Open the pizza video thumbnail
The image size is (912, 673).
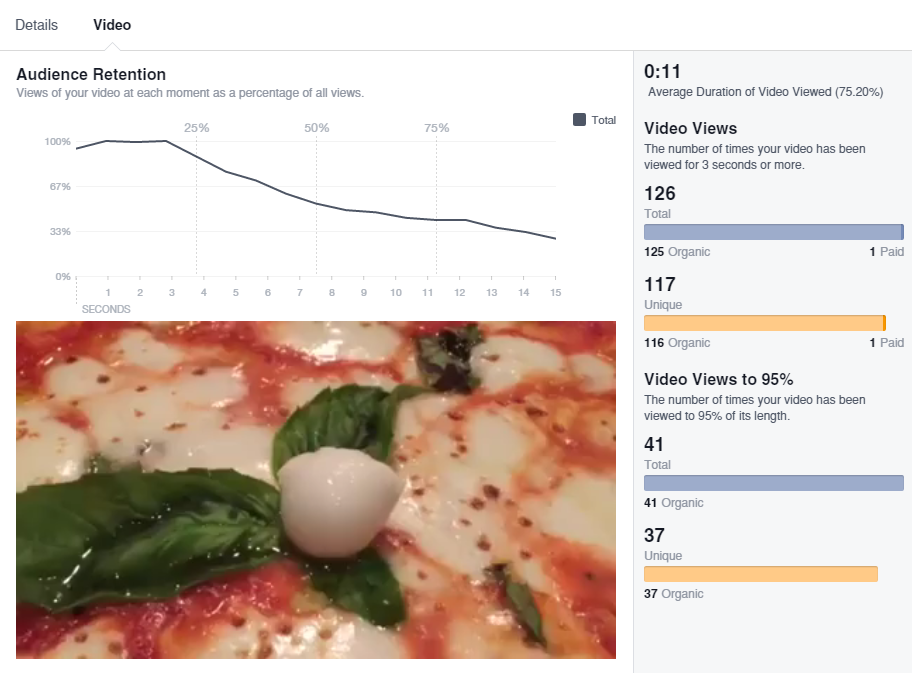[316, 489]
